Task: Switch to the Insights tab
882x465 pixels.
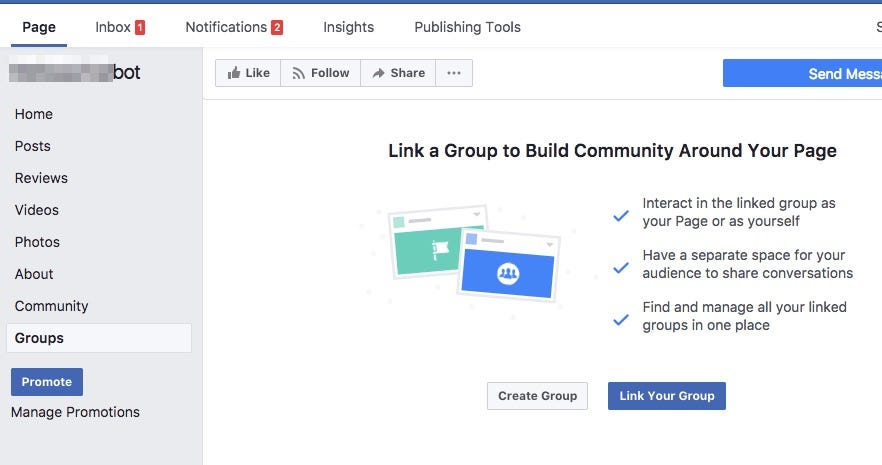Action: pyautogui.click(x=348, y=27)
